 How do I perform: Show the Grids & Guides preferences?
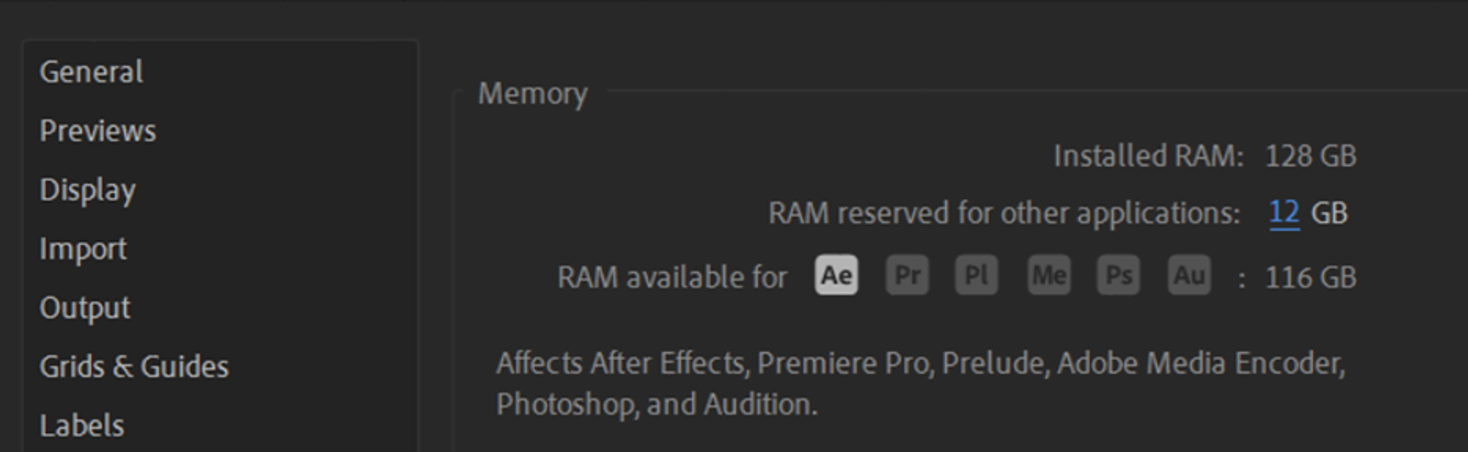click(134, 367)
